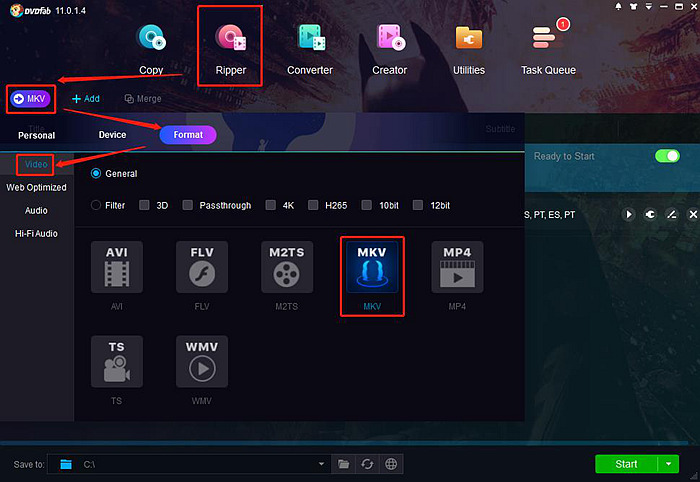Select the Web Optimized category
Screen dimensions: 700x482
[x=36, y=187]
